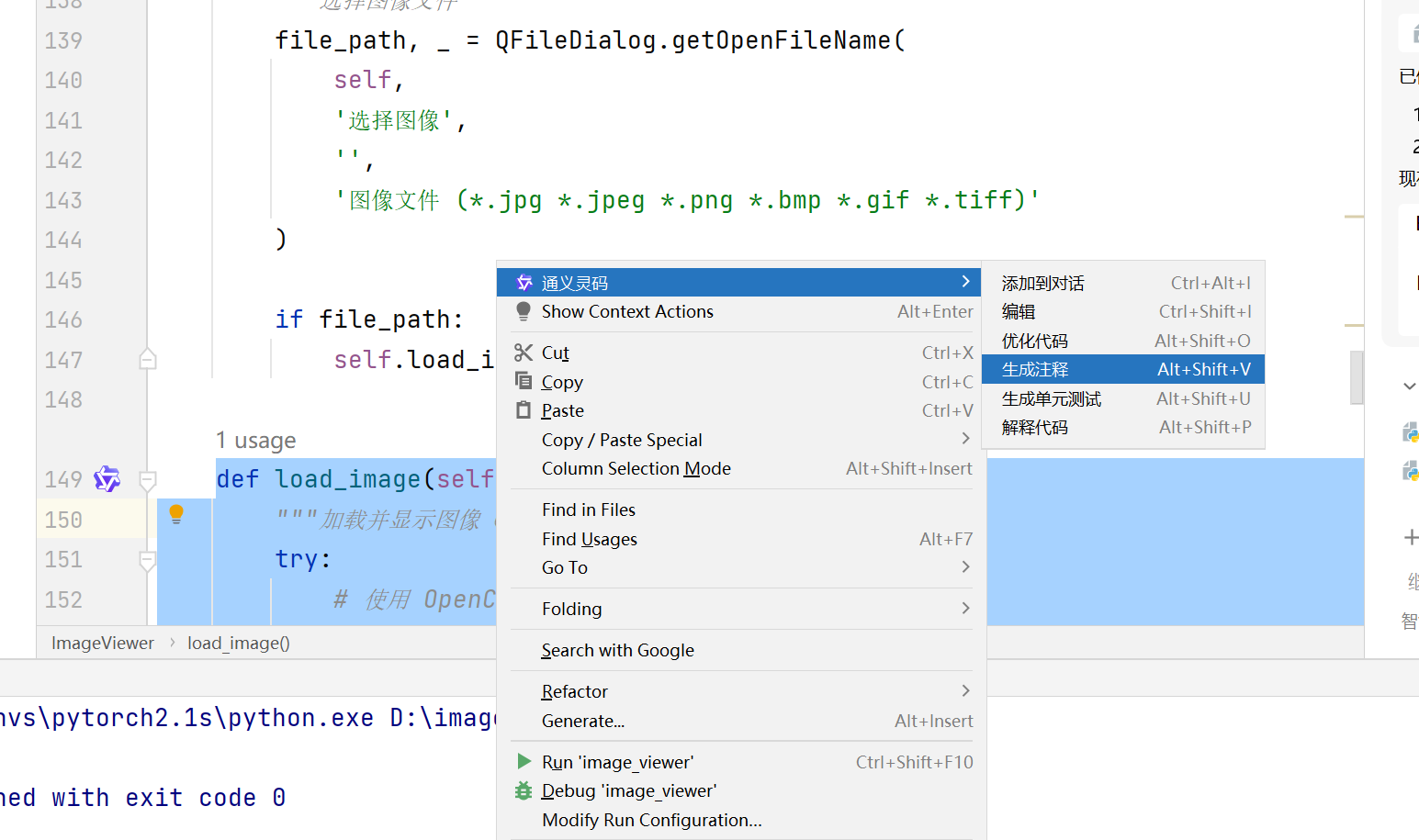Click line number 143 in the gutter
This screenshot has height=840, width=1419.
[63, 200]
